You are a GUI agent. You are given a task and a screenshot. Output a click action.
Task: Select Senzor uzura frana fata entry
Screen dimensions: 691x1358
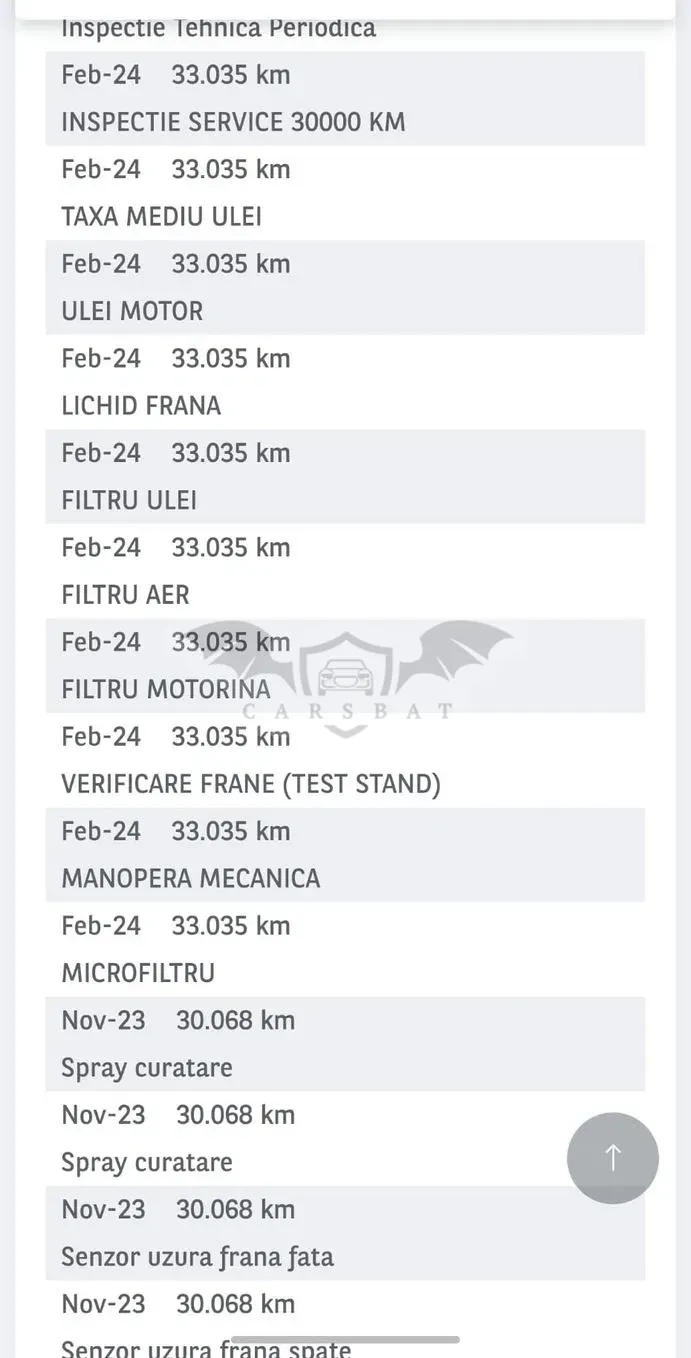click(345, 1232)
